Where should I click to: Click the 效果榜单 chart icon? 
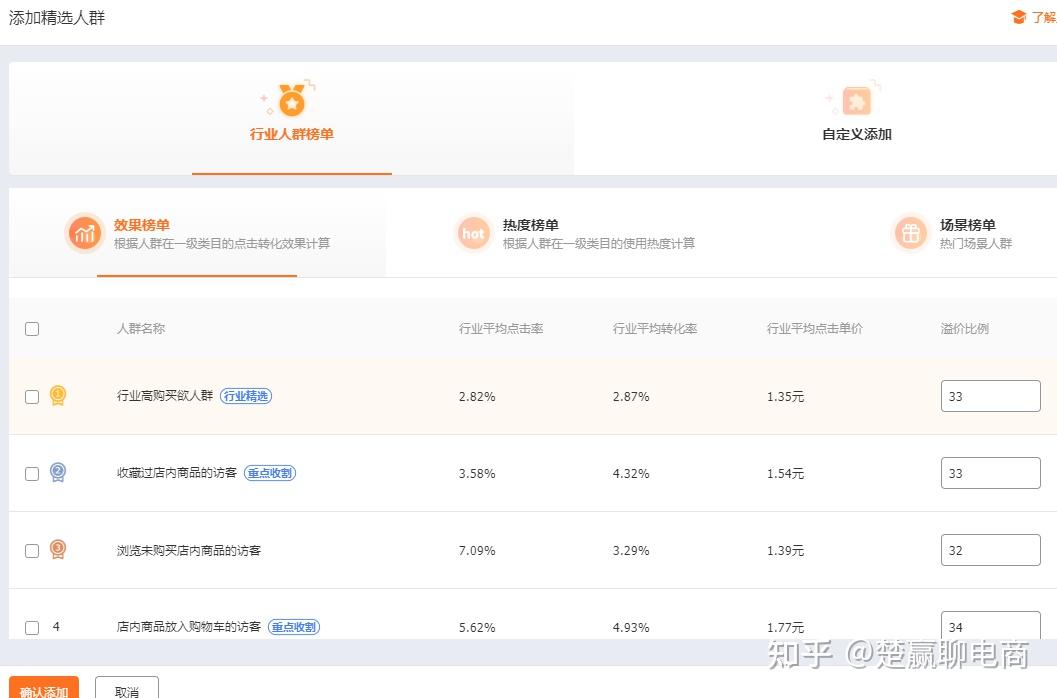(x=84, y=233)
